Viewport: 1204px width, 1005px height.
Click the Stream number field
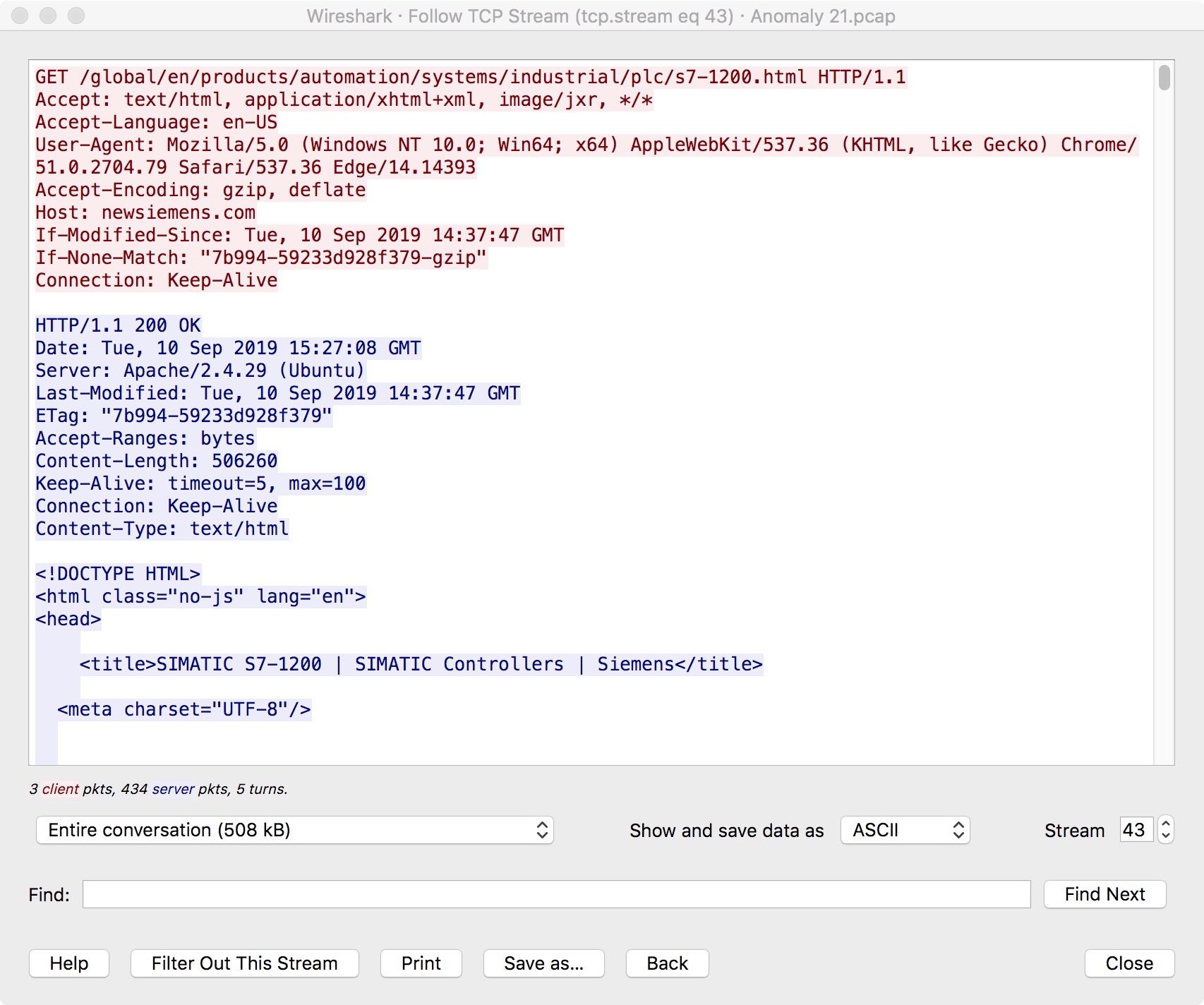click(1136, 830)
